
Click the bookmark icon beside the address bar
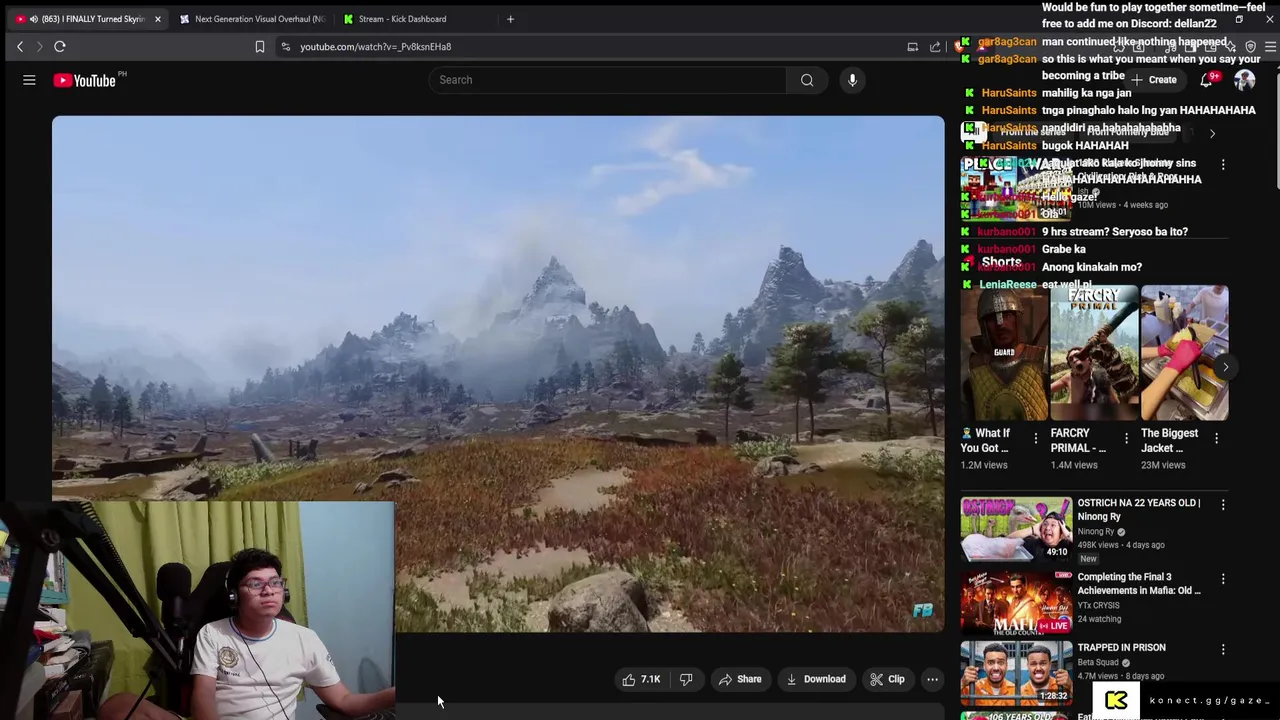pyautogui.click(x=260, y=46)
